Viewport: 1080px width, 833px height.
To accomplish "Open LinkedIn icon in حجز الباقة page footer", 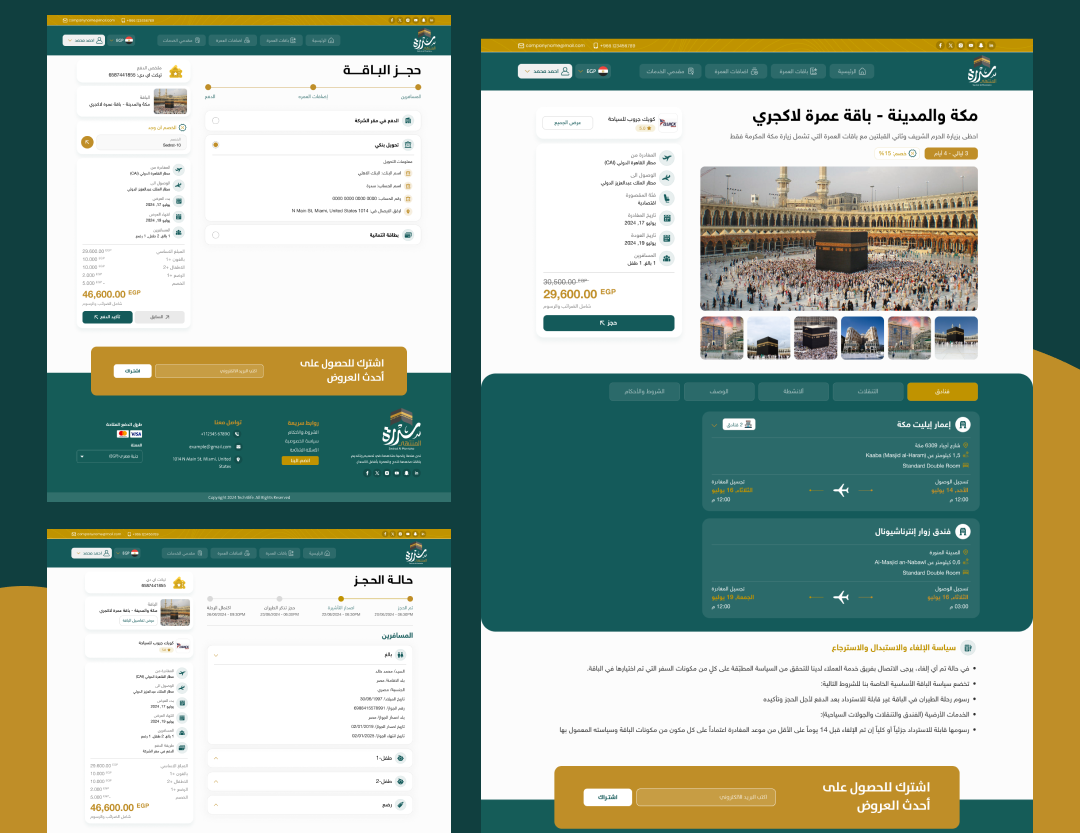I will [x=416, y=473].
